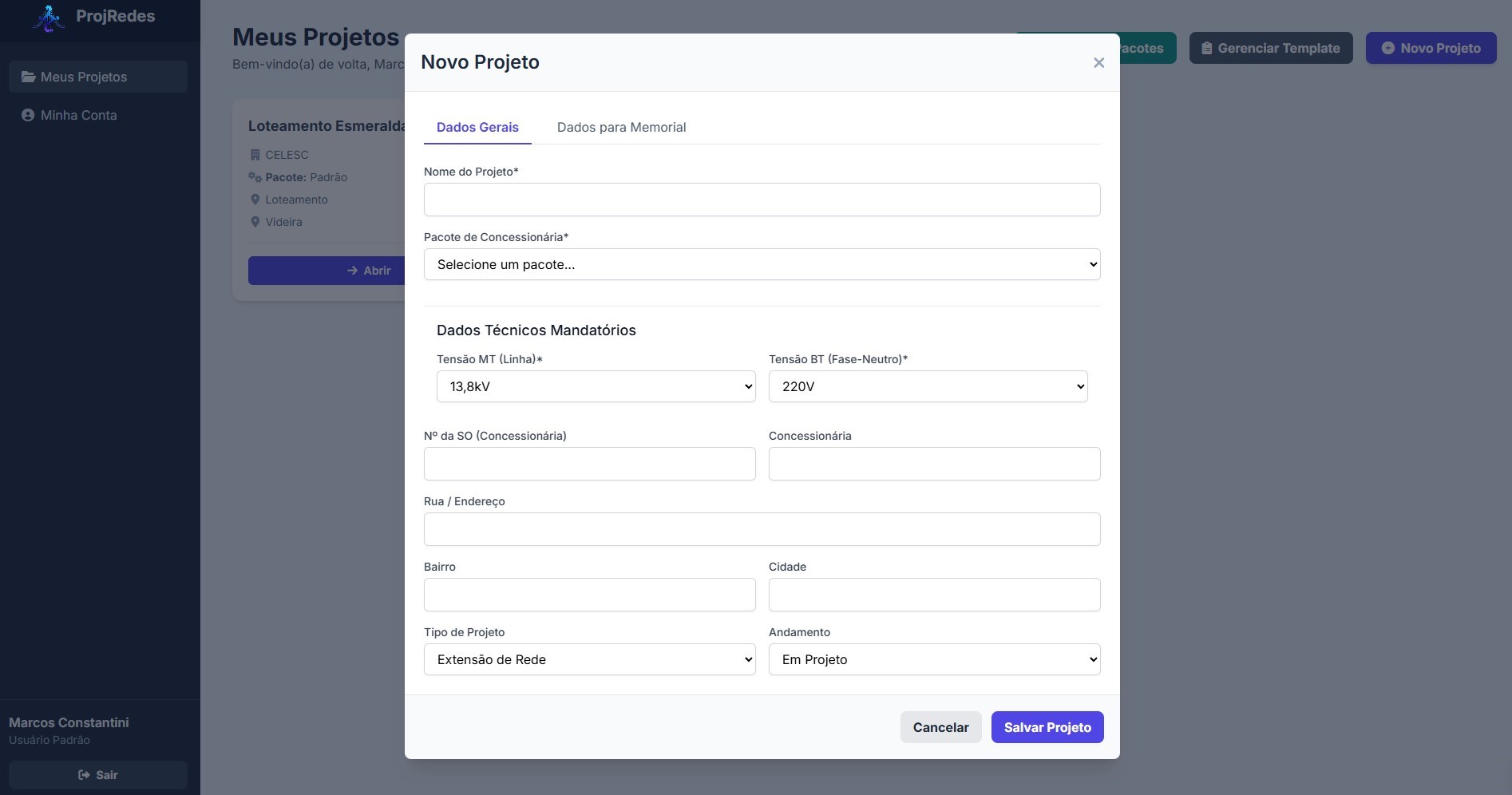Click the location pin icon beside Videira
This screenshot has width=1512, height=795.
[255, 222]
